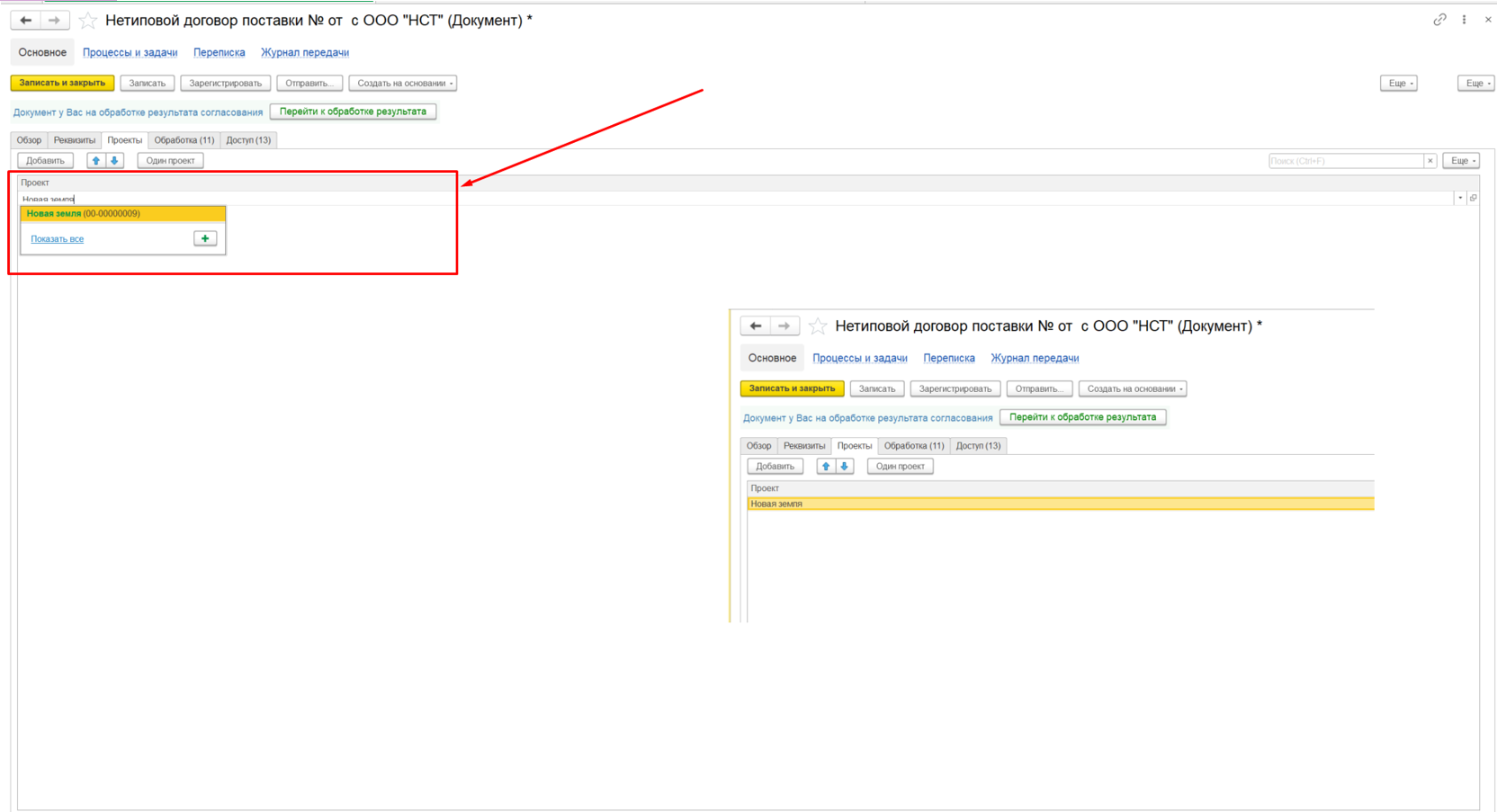Click the Записать и закрыть button

(62, 83)
